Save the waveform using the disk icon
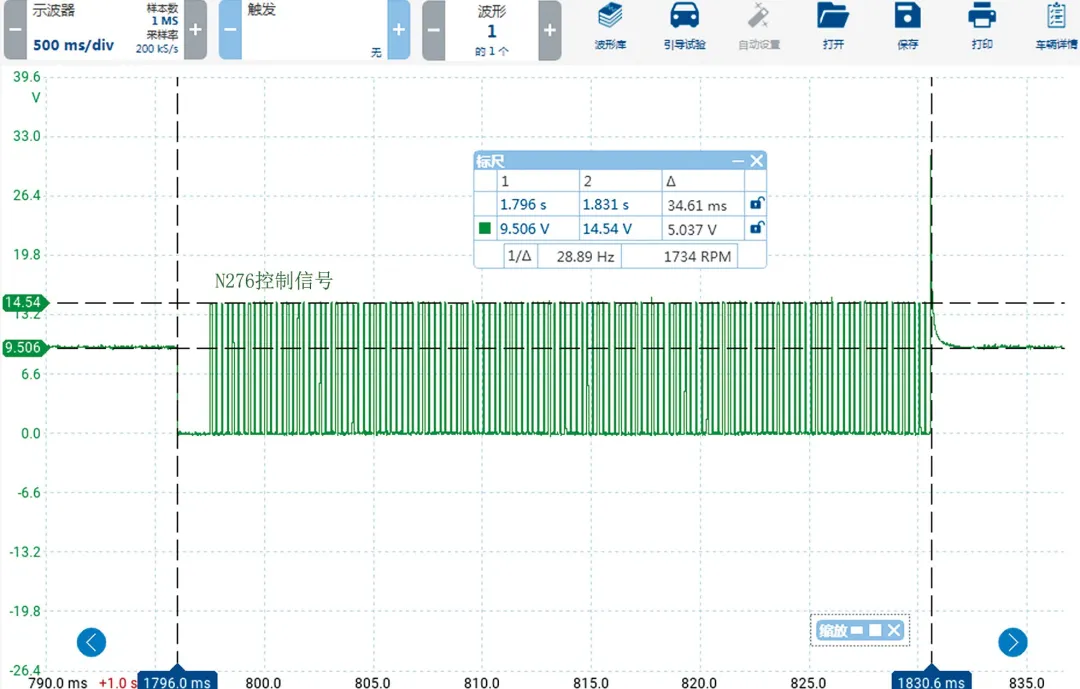Screen dimensions: 1080x689 pyautogui.click(x=907, y=26)
